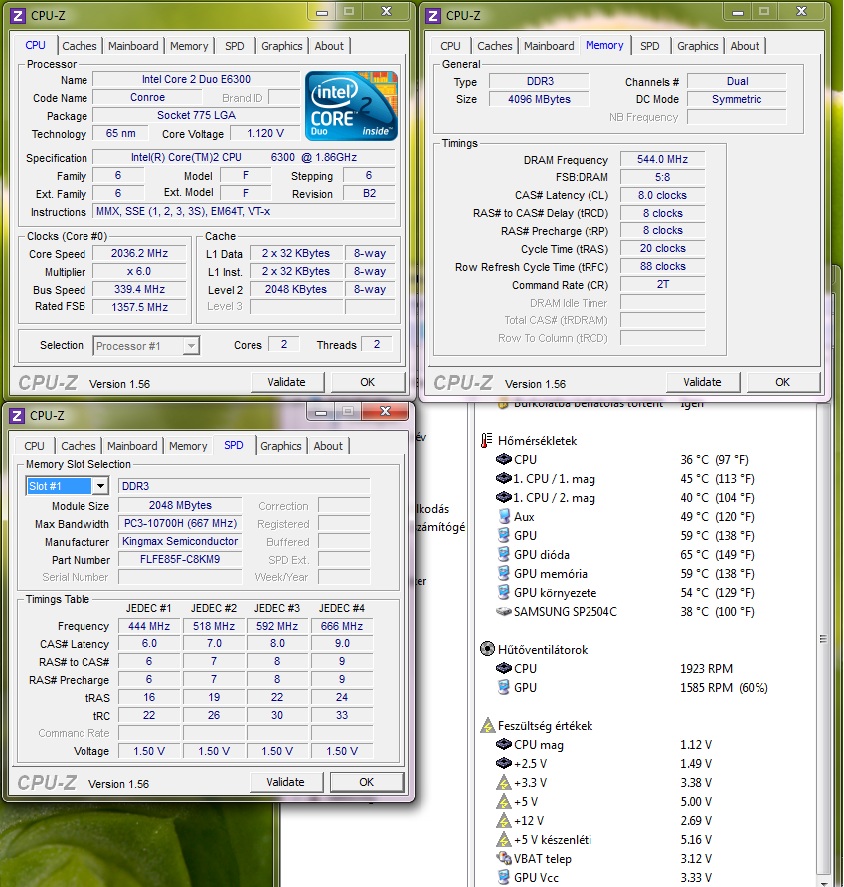The image size is (844, 887).
Task: Click OK in the Memory window
Action: click(783, 382)
